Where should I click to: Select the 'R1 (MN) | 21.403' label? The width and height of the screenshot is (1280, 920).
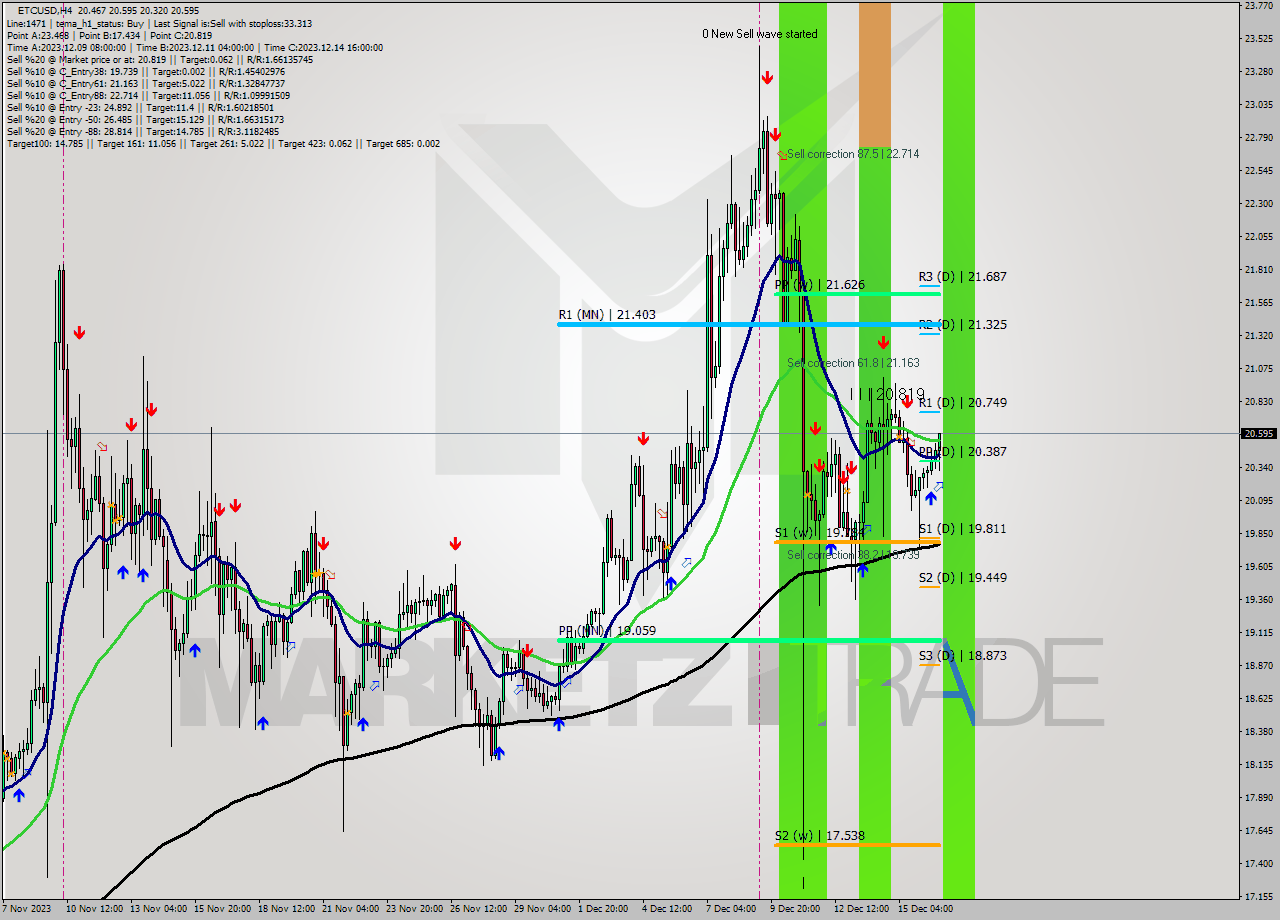[x=607, y=315]
